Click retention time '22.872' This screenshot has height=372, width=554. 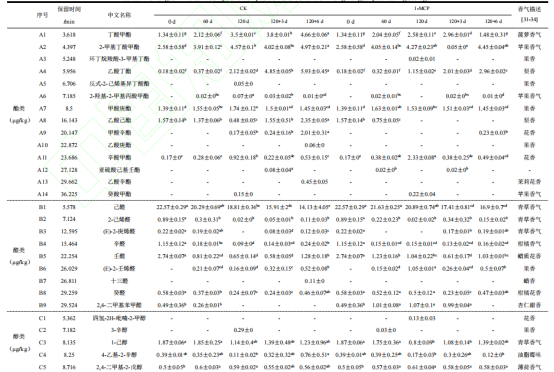(69, 145)
